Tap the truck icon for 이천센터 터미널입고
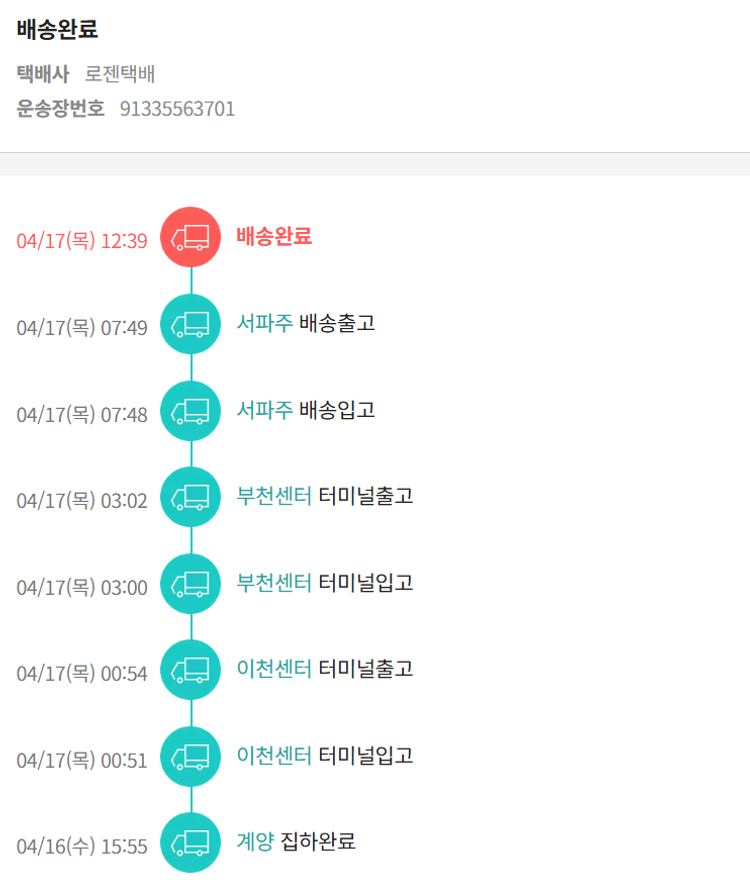 (x=190, y=756)
